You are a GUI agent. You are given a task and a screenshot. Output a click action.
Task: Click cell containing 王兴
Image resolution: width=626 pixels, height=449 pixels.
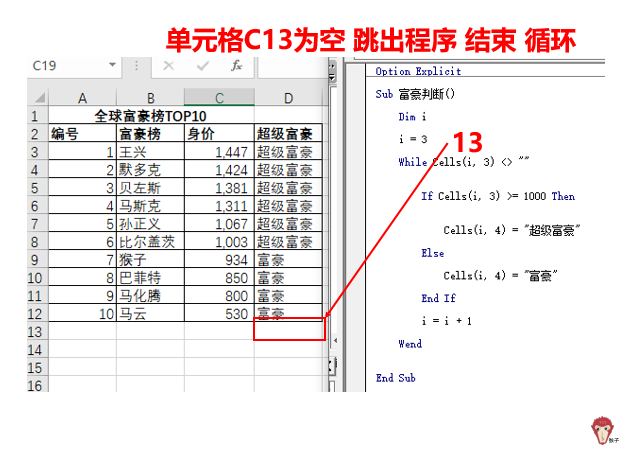[x=151, y=152]
